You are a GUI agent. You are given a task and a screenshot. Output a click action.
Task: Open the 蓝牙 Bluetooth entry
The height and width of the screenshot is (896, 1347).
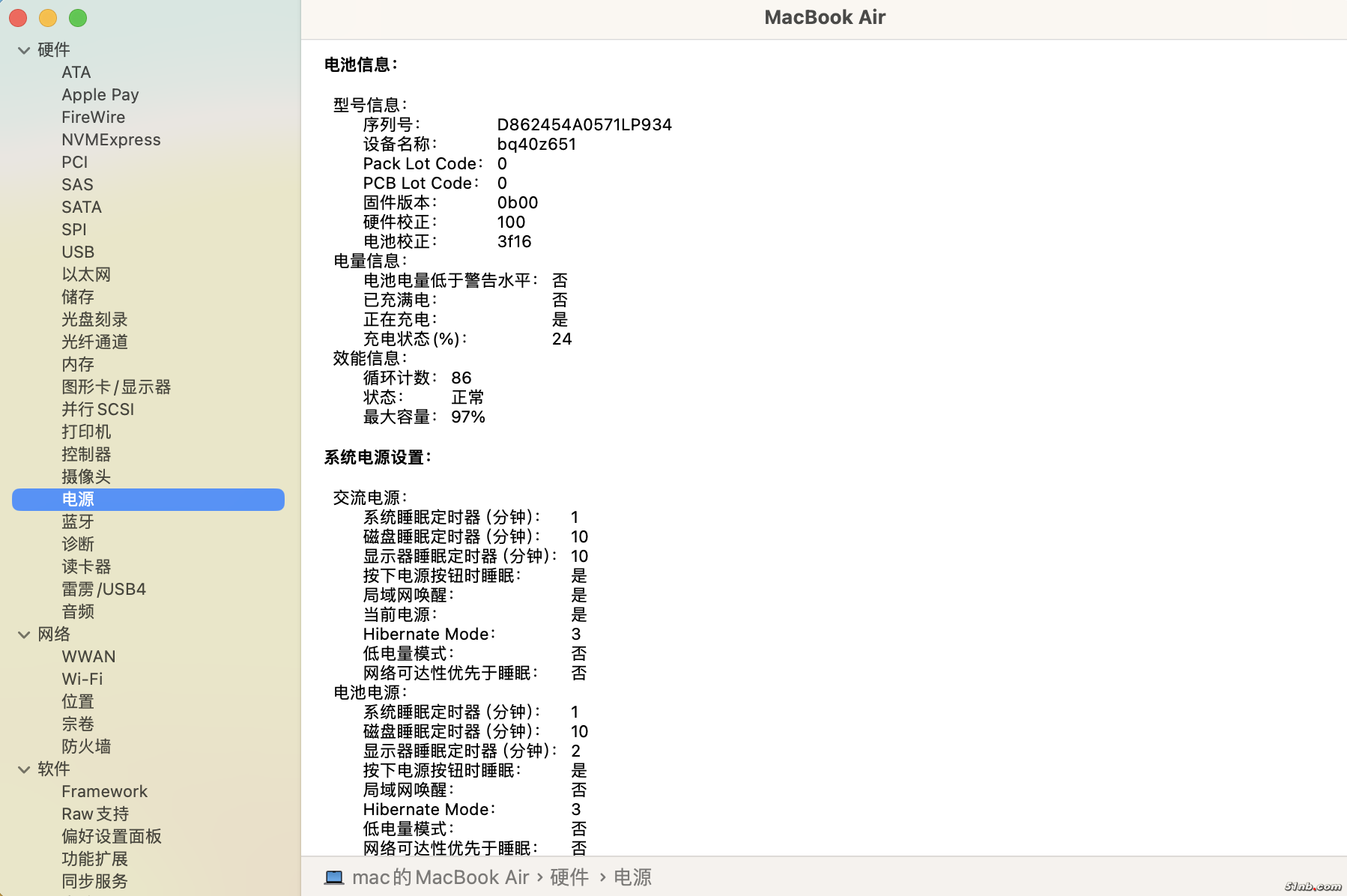point(78,522)
